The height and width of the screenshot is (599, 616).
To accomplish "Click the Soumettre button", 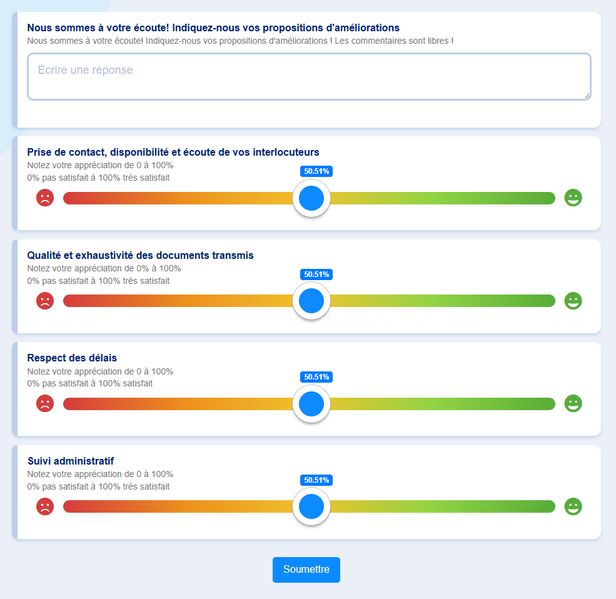I will [306, 569].
